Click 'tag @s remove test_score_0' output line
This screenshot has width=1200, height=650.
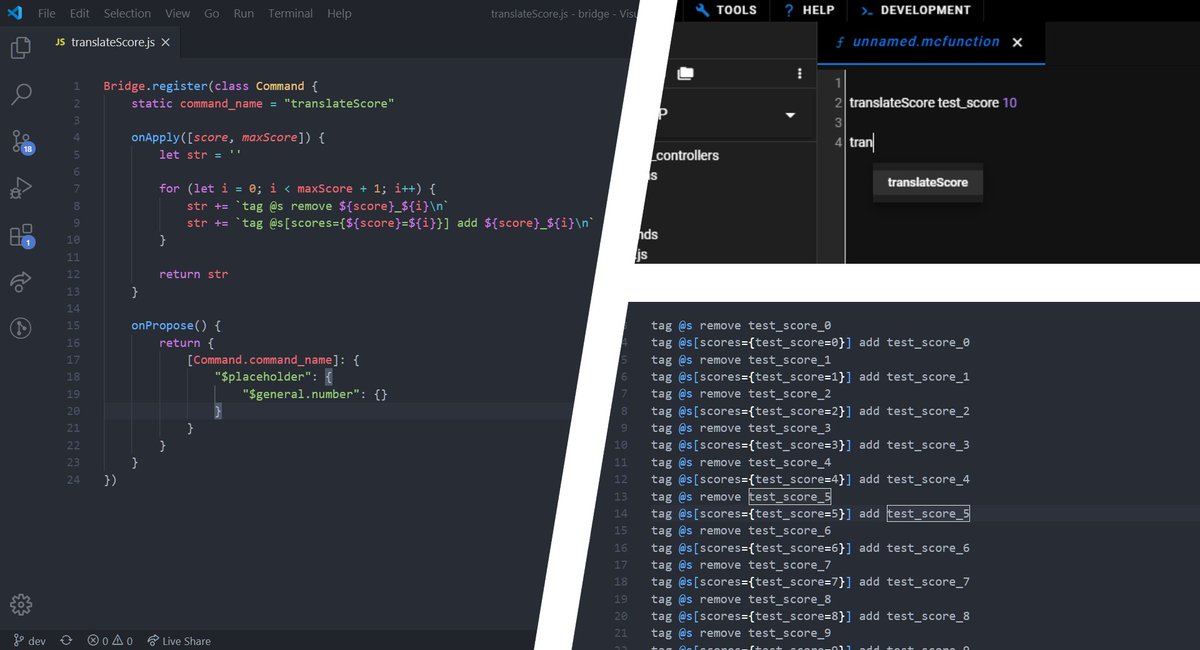(x=741, y=326)
